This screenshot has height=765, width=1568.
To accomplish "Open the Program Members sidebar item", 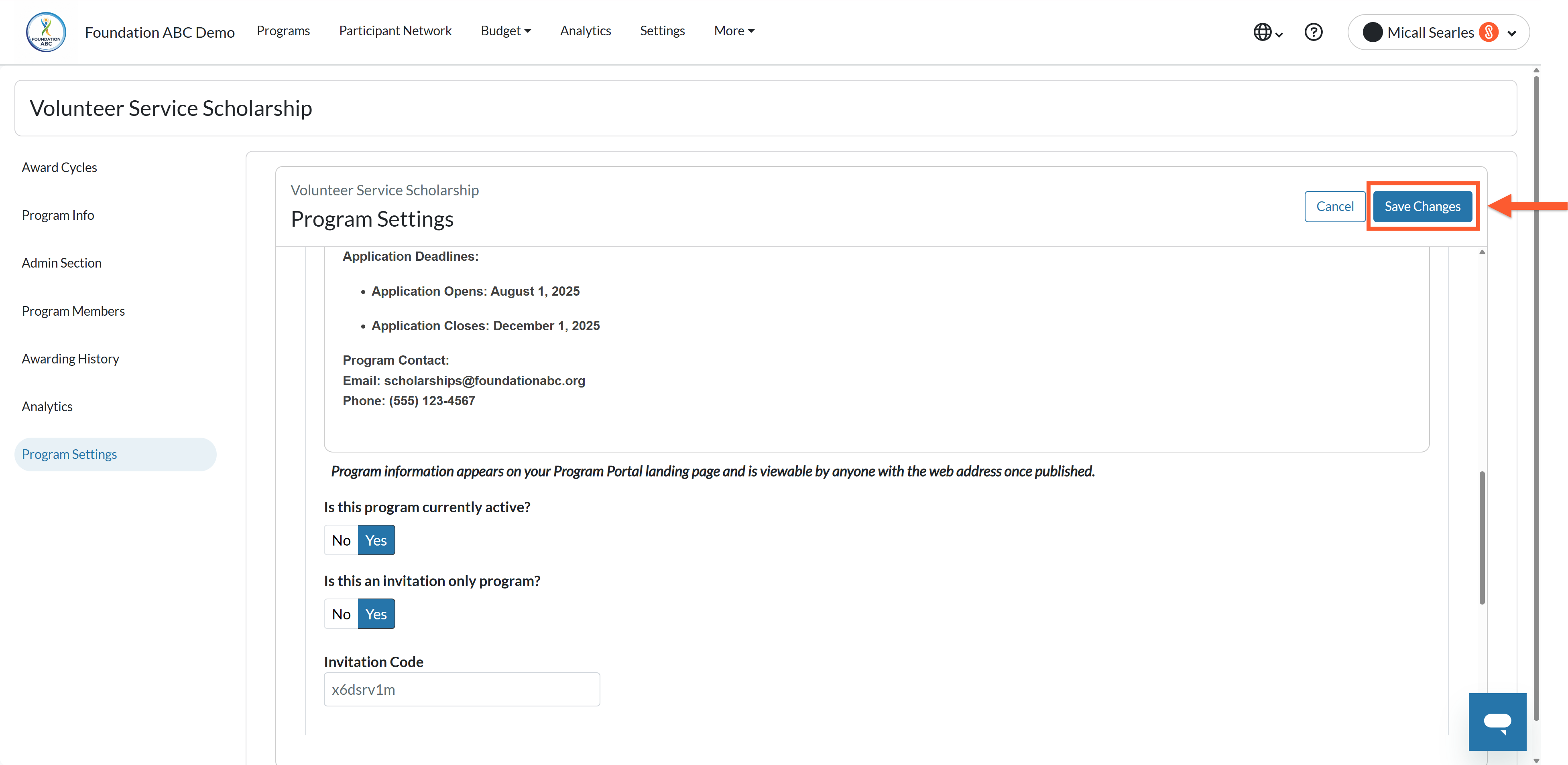I will (x=73, y=310).
